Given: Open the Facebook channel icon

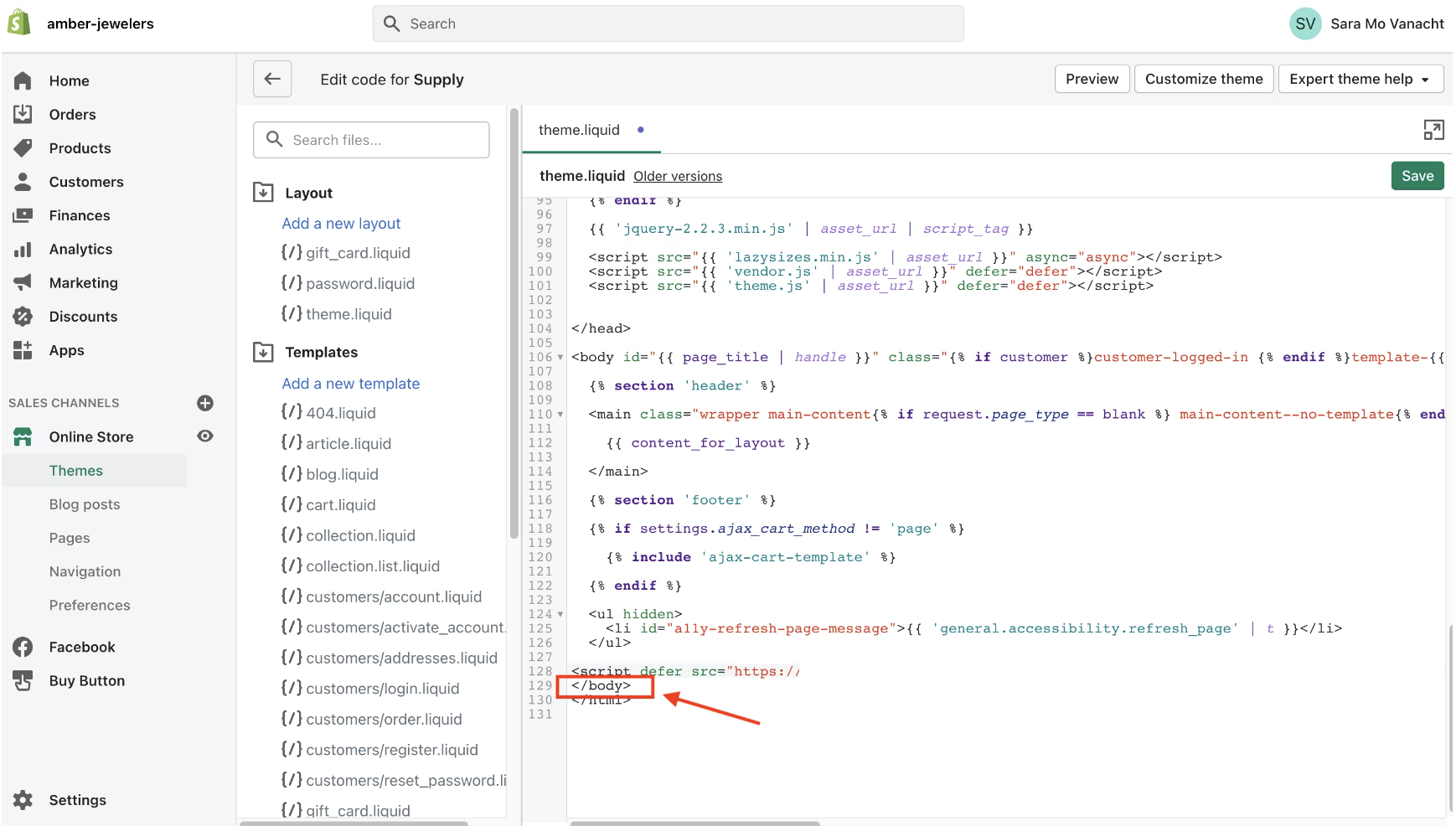Looking at the screenshot, I should [x=23, y=647].
